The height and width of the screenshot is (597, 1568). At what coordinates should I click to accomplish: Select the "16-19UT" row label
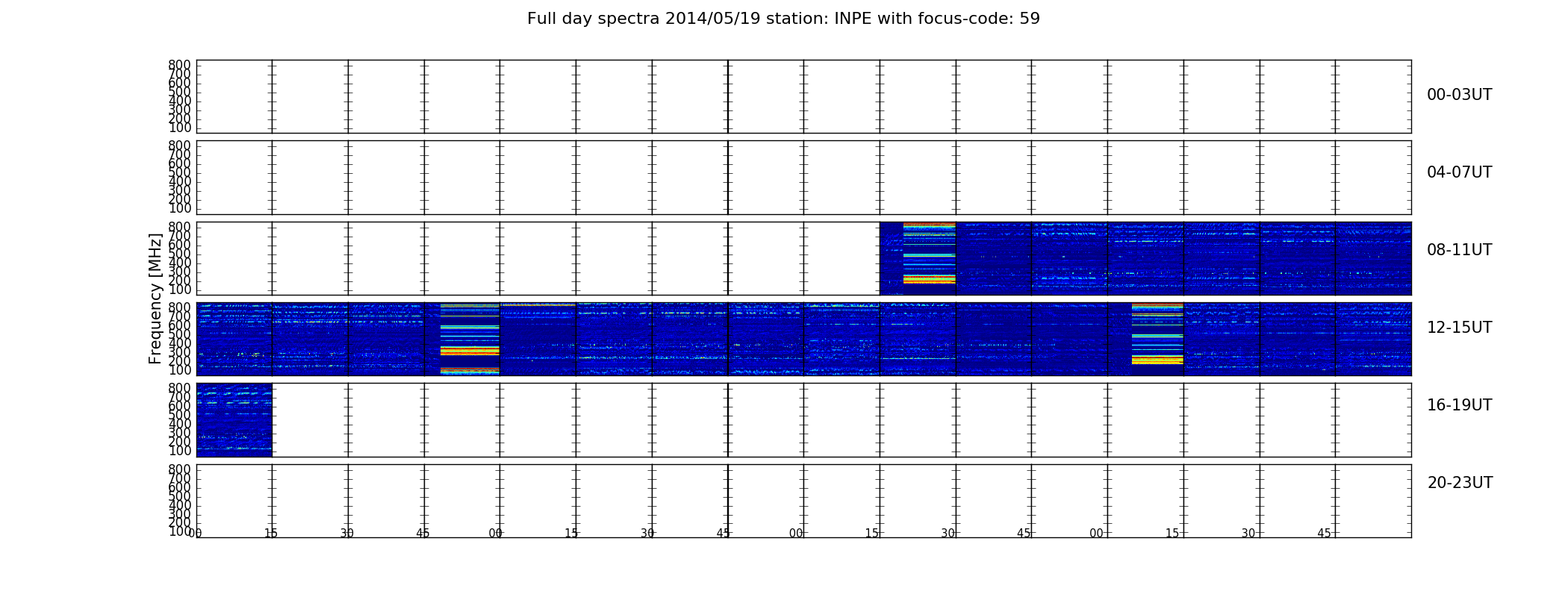point(1459,405)
